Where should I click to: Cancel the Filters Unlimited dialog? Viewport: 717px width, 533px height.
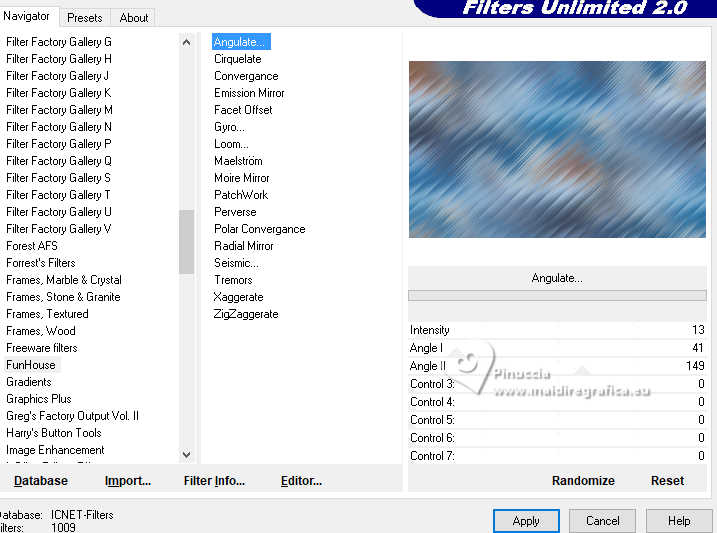(x=602, y=521)
